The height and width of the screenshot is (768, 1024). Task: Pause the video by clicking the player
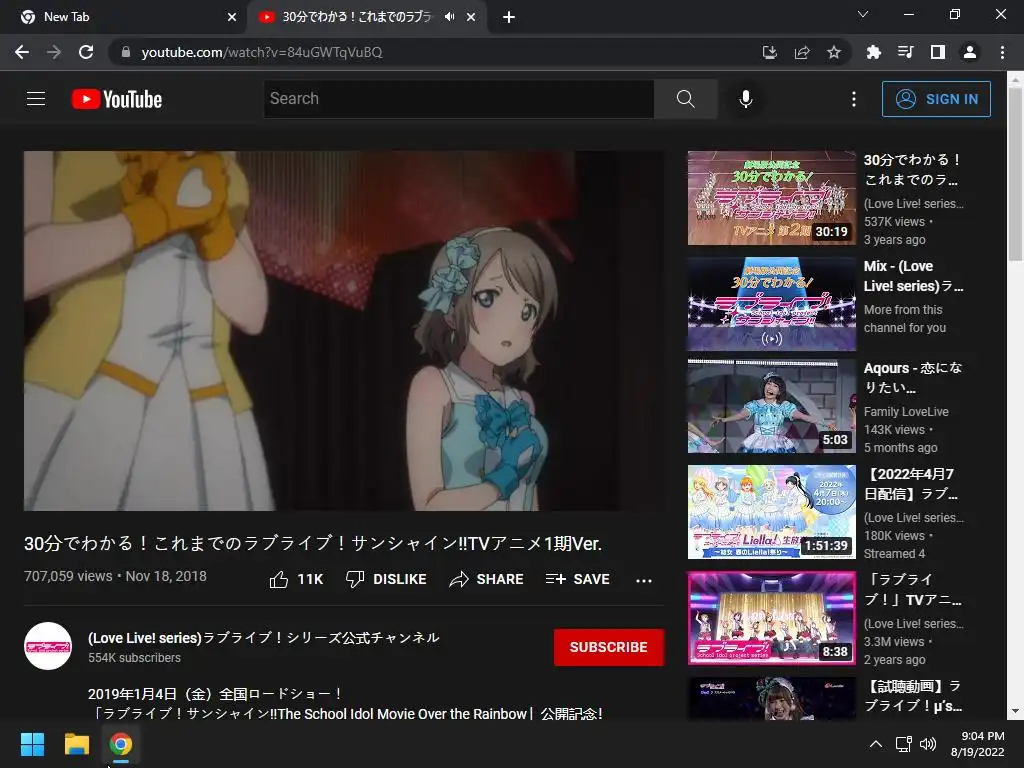click(x=344, y=330)
